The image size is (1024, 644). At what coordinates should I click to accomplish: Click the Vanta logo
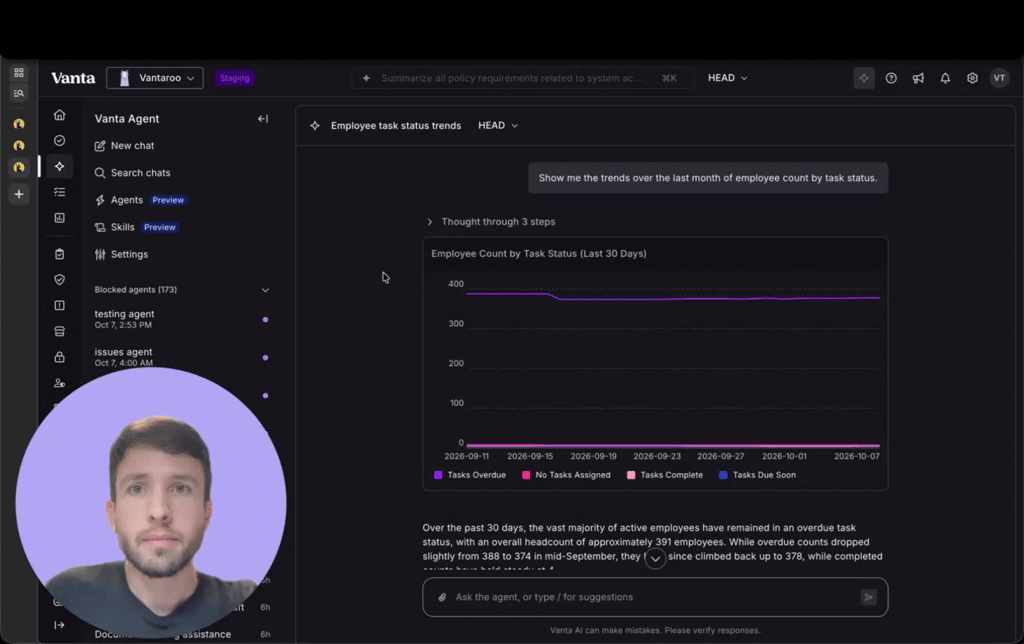click(x=73, y=78)
